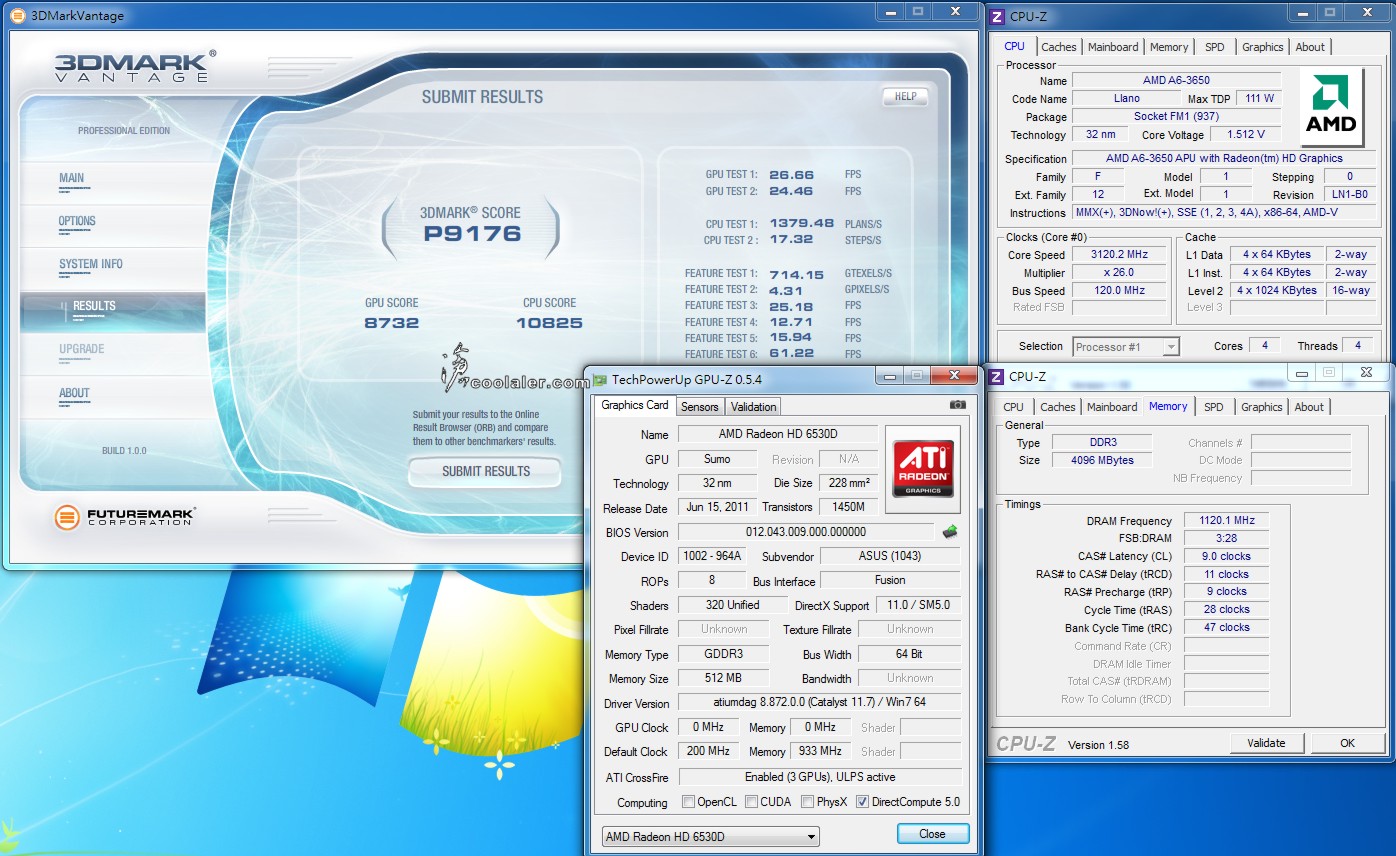The image size is (1396, 856).
Task: Open the About tab in top CPU-Z
Action: coord(1310,47)
